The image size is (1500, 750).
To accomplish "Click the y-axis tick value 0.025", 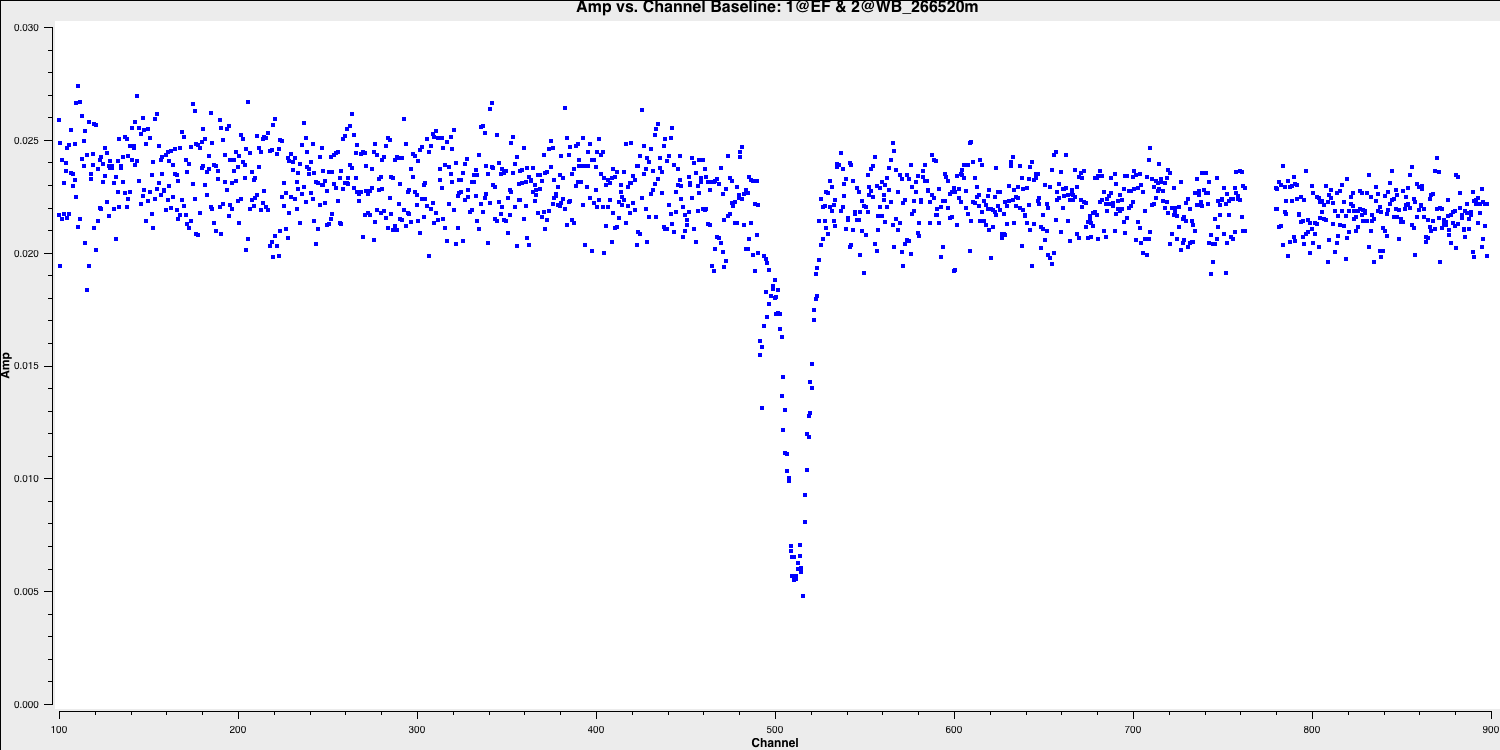I will 25,140.
